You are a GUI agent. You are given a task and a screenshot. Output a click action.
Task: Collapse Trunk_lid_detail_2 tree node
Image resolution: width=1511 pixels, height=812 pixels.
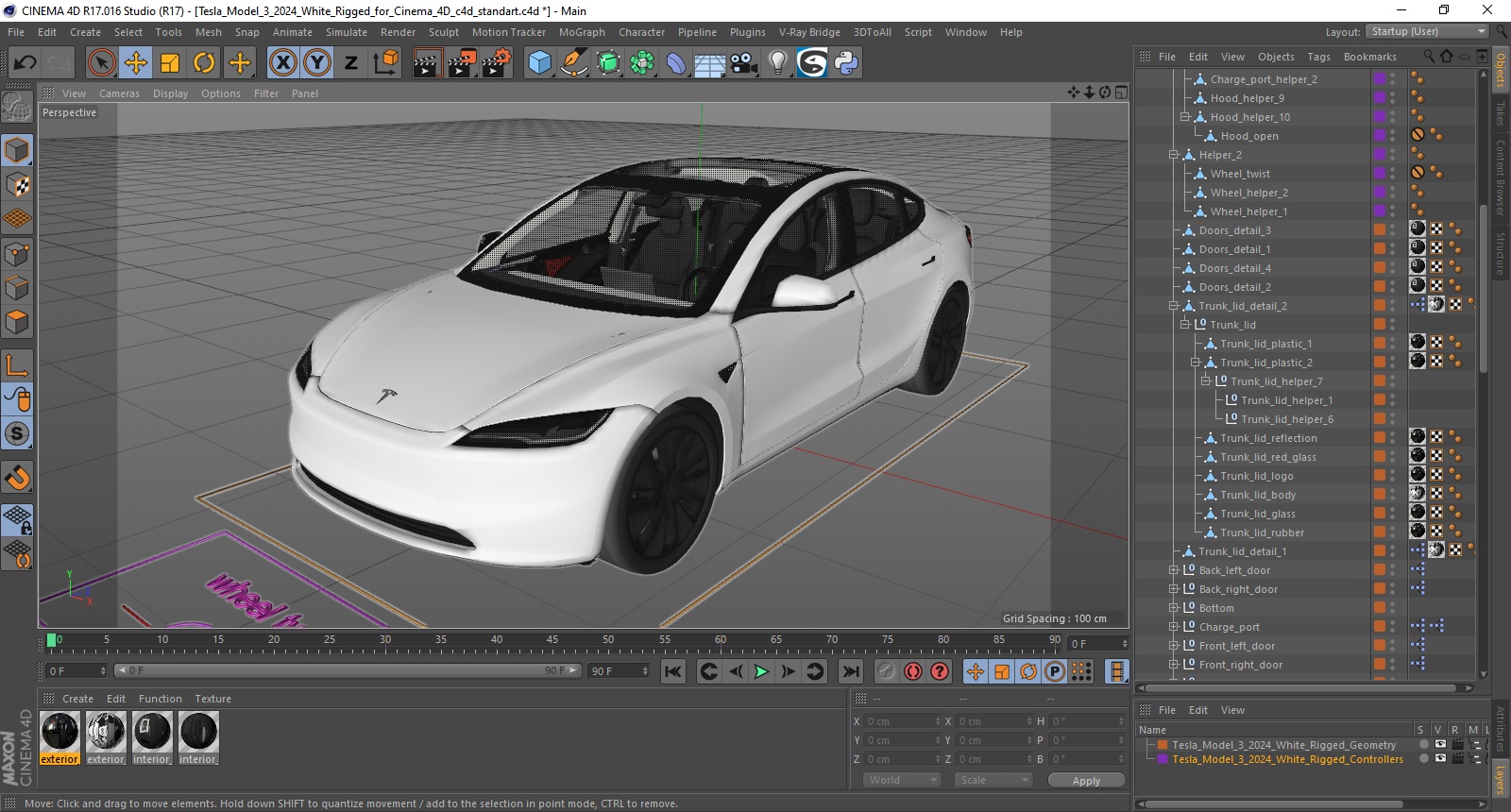1173,306
